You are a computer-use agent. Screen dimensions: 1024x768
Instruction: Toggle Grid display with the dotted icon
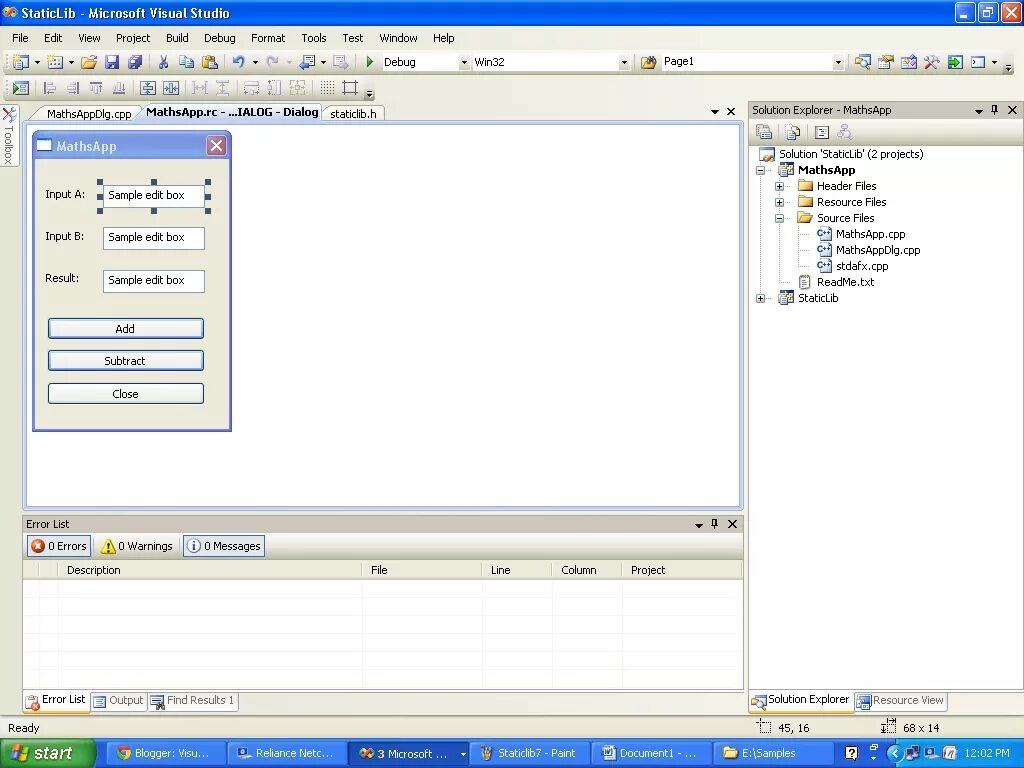click(x=327, y=88)
